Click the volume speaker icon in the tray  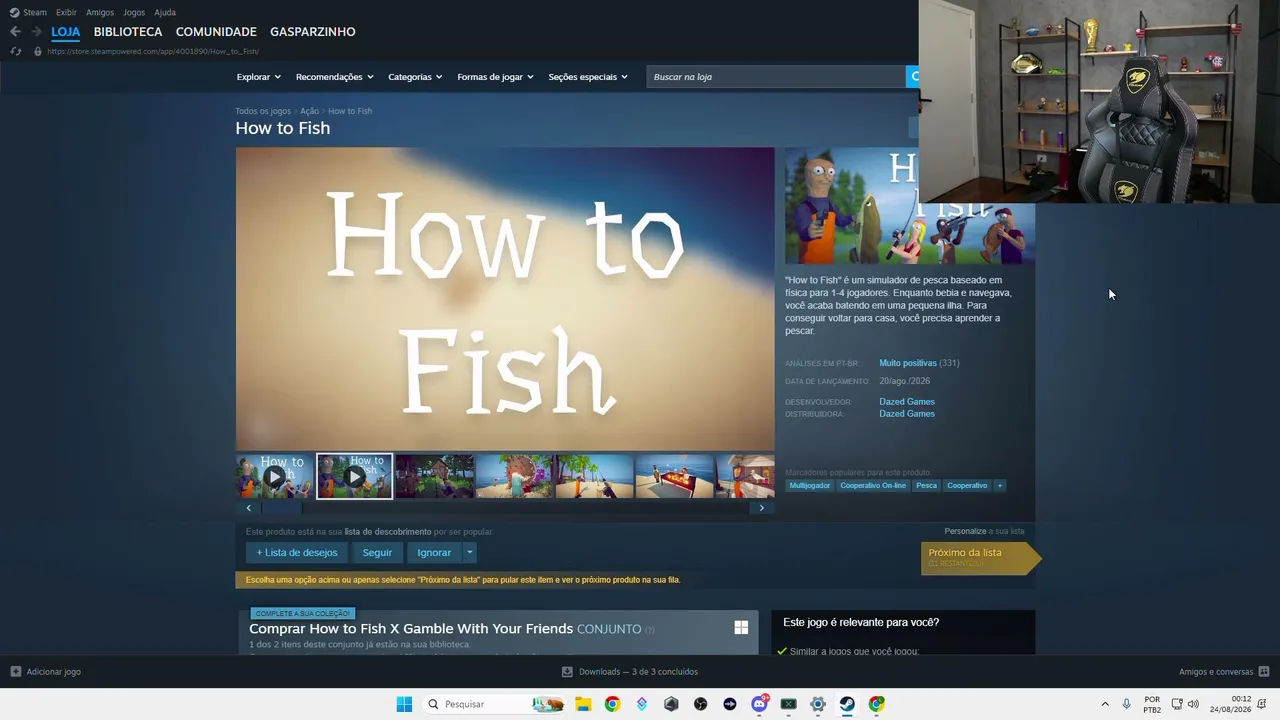[1193, 704]
